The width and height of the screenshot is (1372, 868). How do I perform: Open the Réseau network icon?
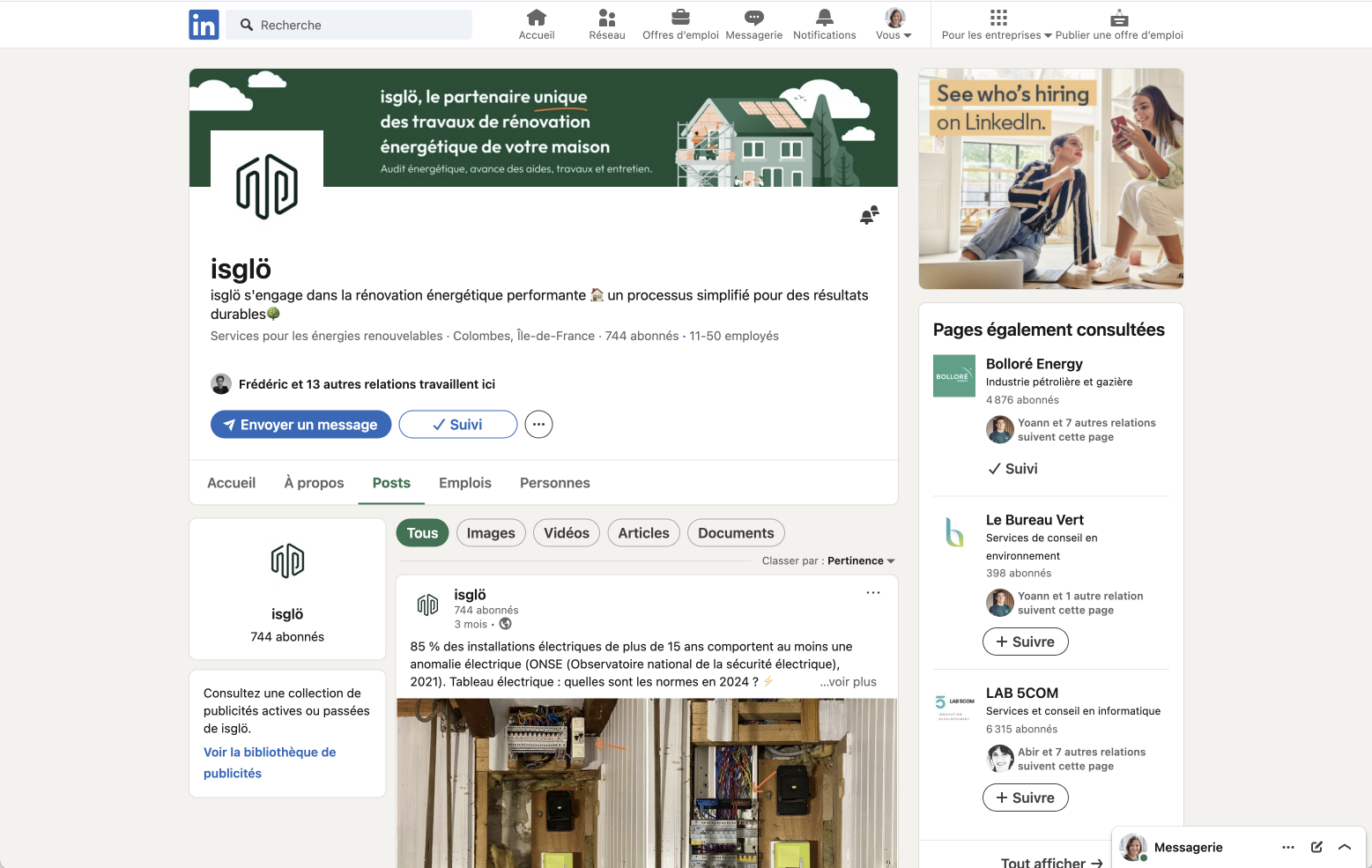pyautogui.click(x=607, y=25)
